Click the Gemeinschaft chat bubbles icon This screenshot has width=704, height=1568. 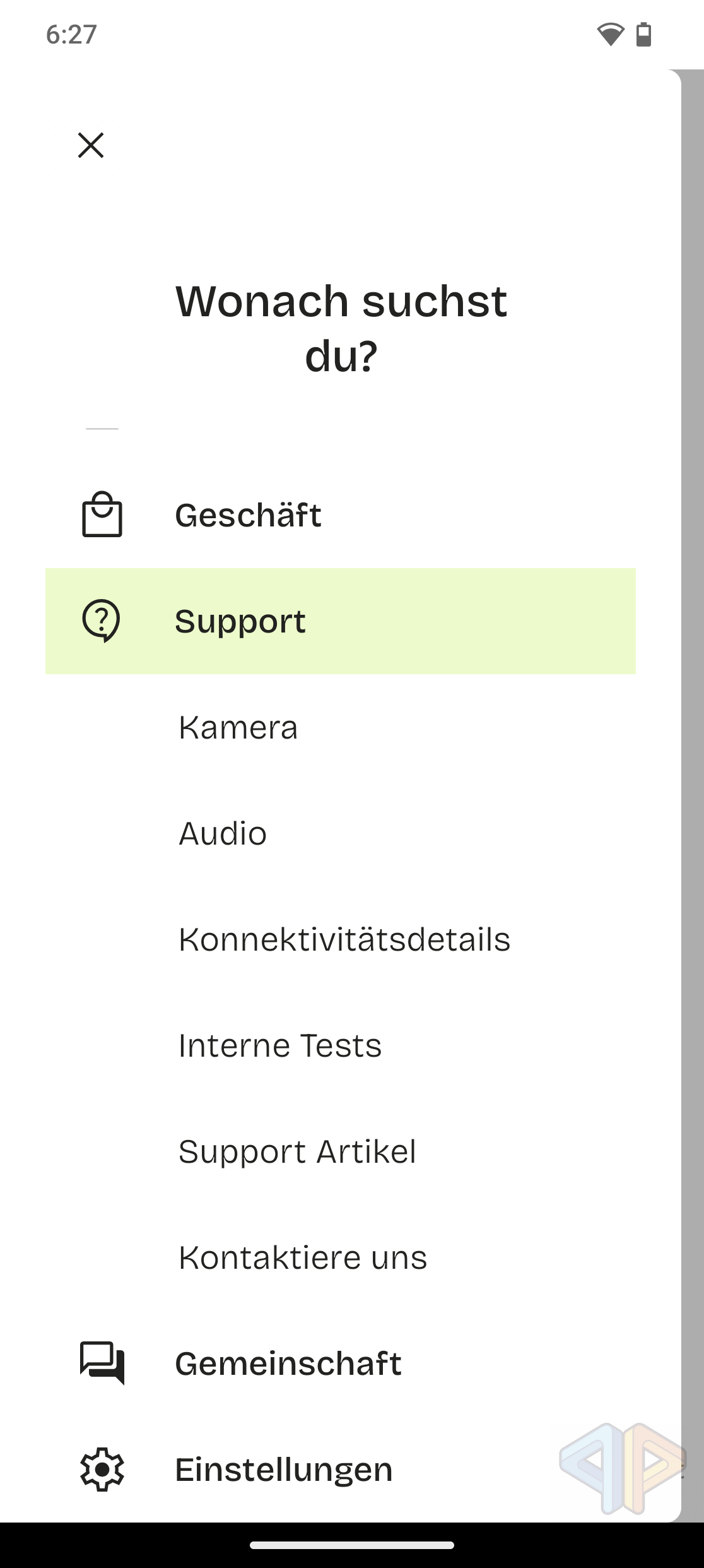click(102, 1363)
